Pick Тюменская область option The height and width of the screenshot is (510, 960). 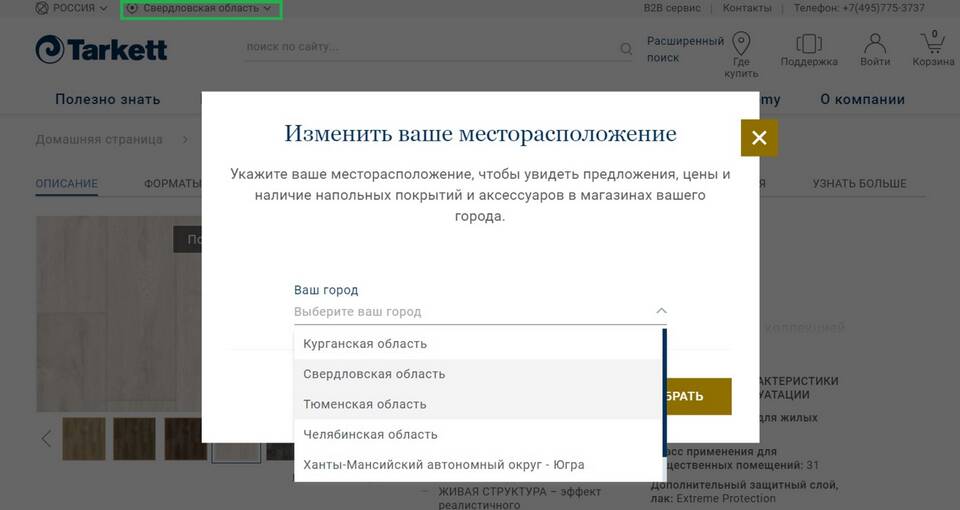478,404
